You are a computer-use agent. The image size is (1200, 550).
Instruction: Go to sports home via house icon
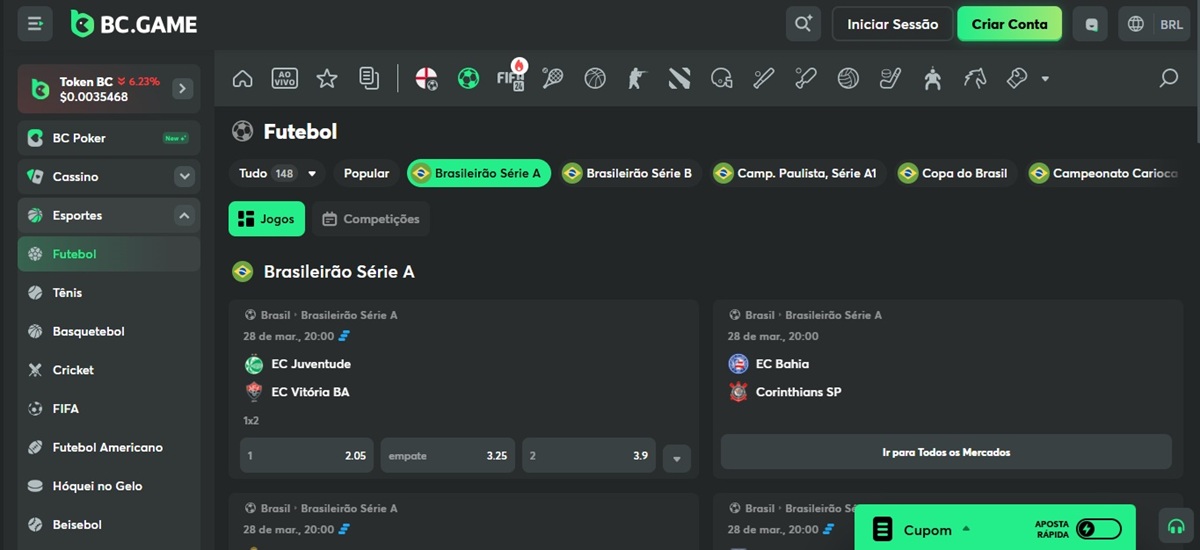pyautogui.click(x=242, y=78)
